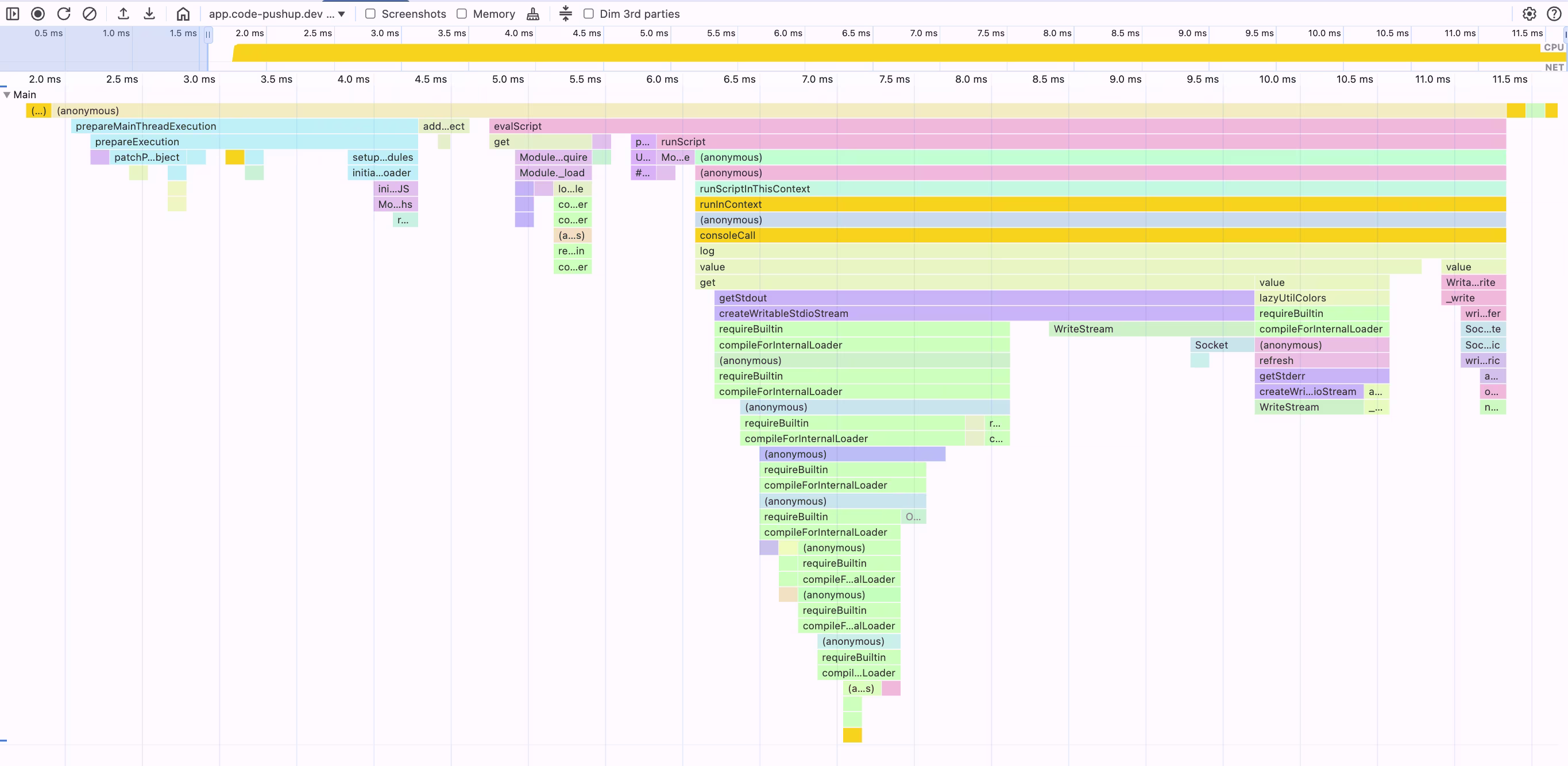
Task: Click the overview selection handle
Action: (x=208, y=34)
